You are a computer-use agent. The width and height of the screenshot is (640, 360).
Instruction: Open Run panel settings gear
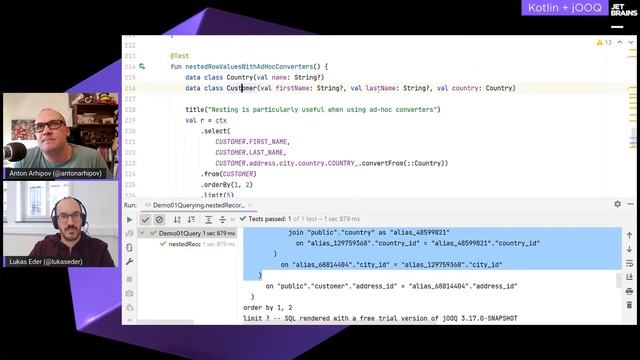[x=618, y=204]
